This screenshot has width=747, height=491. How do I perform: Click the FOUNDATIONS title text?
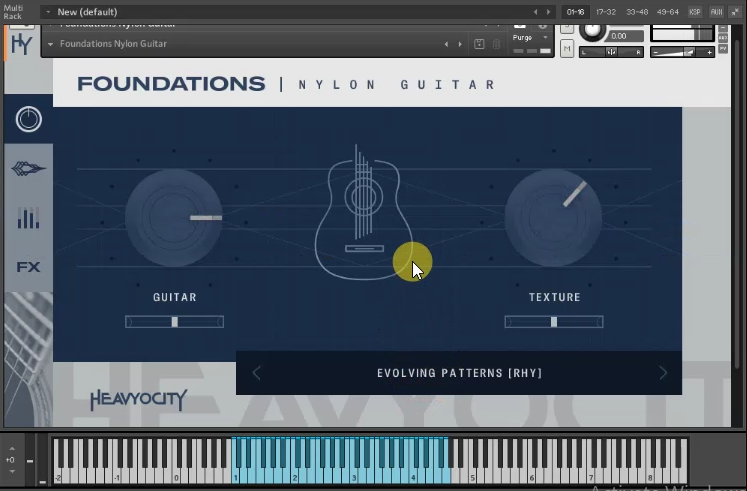(x=171, y=84)
